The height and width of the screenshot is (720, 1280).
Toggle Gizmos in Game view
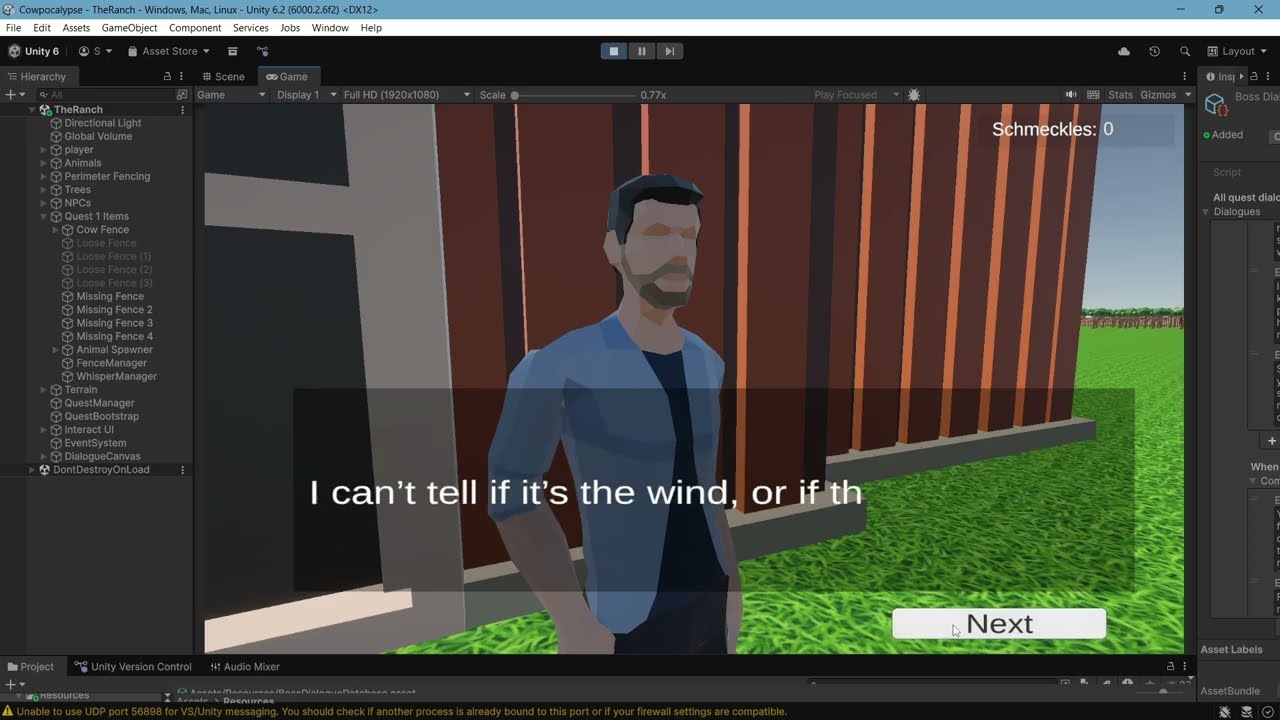click(x=1158, y=94)
